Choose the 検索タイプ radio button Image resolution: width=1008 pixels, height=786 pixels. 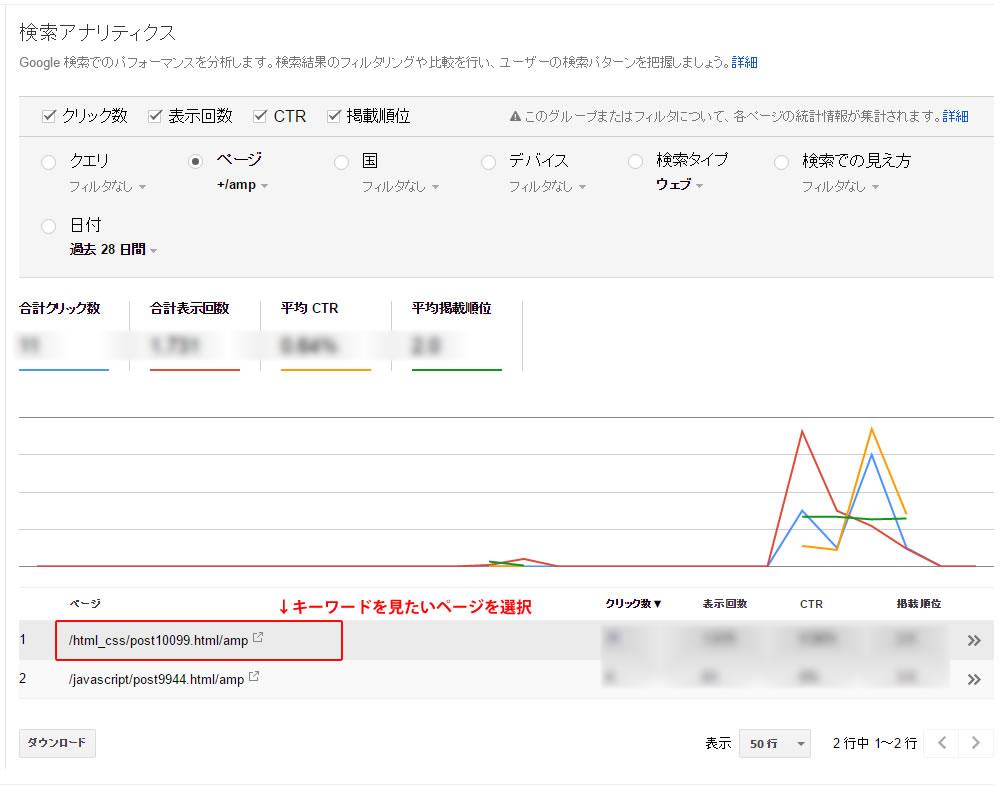tap(636, 162)
